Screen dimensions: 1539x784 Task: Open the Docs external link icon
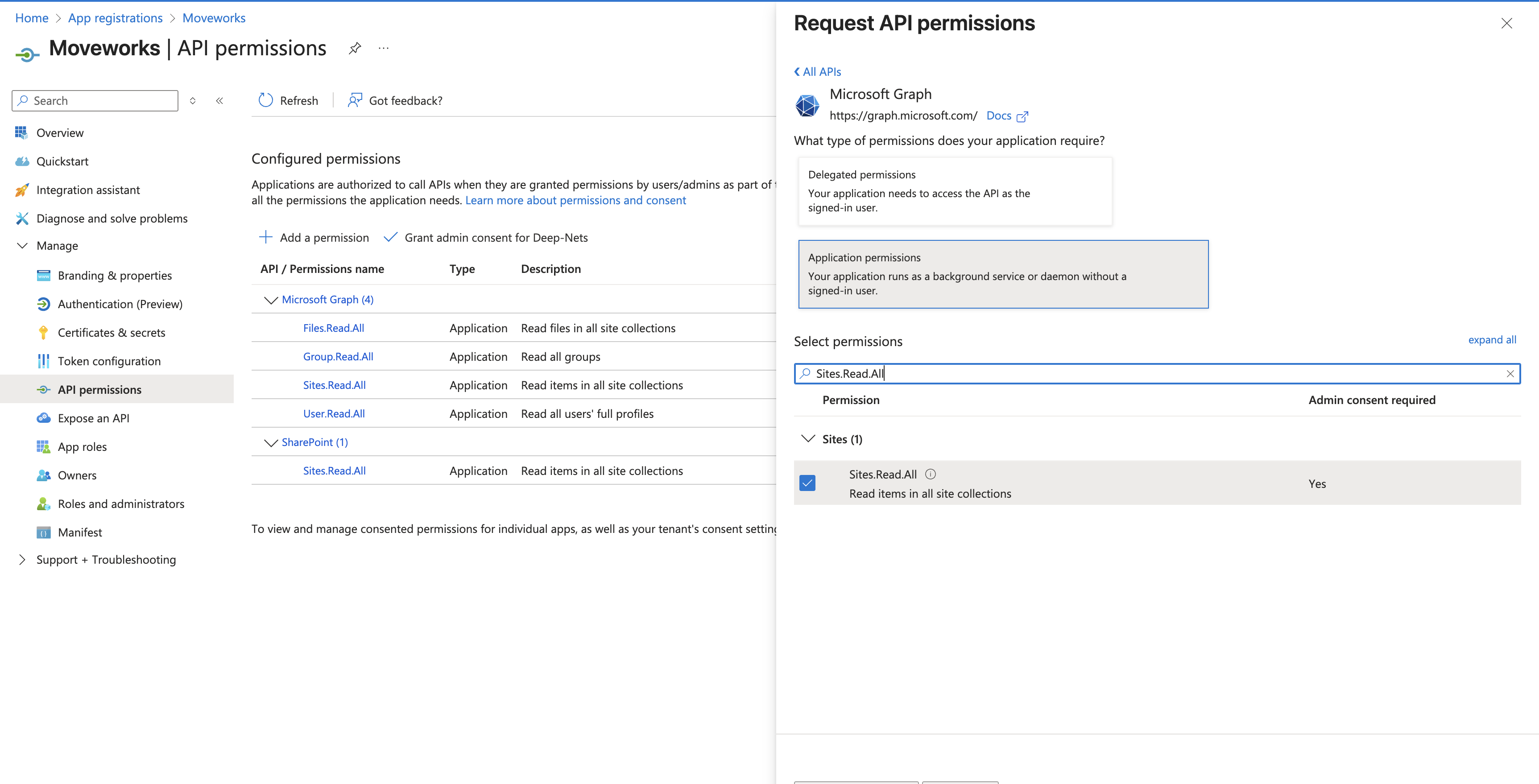[1022, 116]
